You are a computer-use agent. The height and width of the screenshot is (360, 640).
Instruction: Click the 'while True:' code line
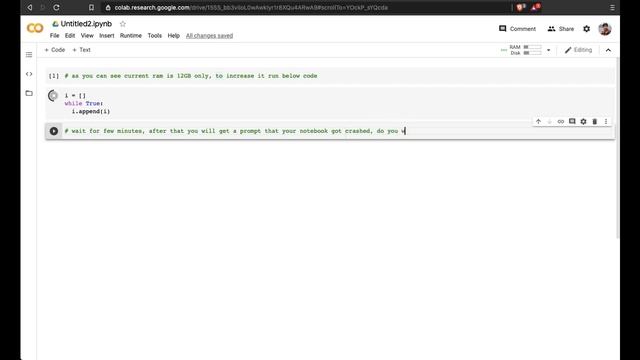[x=84, y=104]
